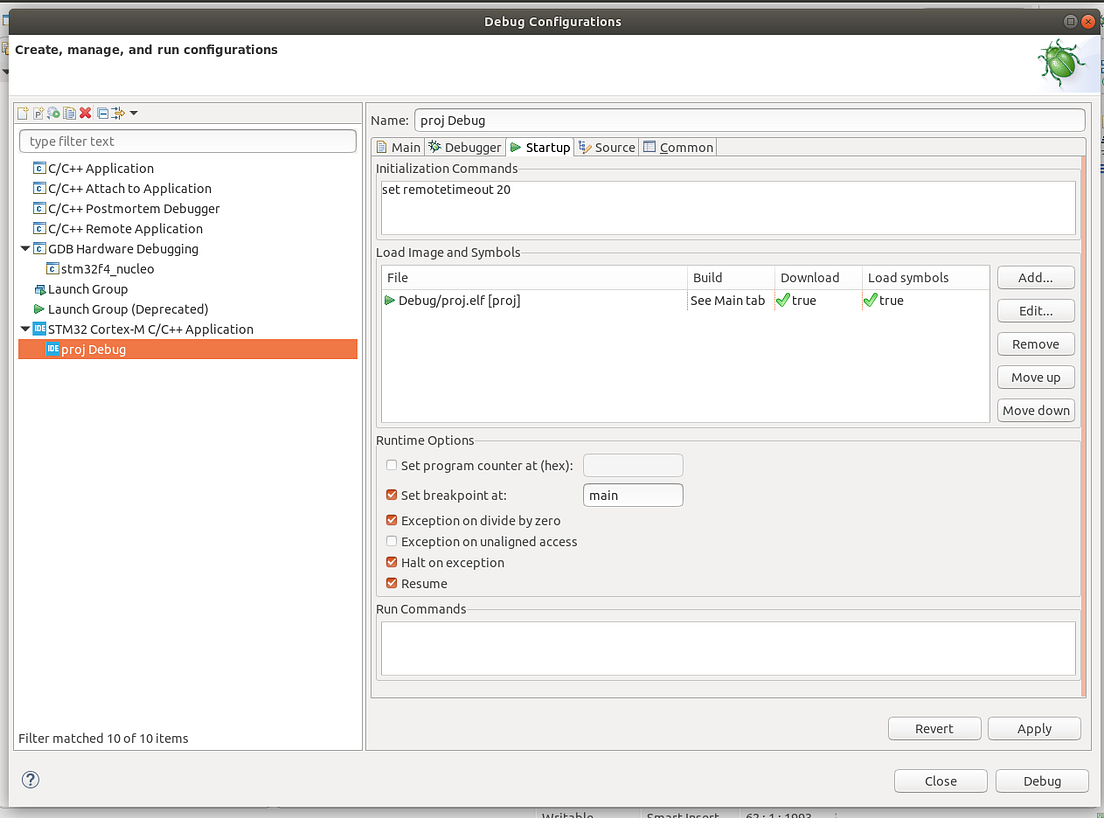Open the toolbar filter dropdown arrow
1104x818 pixels.
[x=134, y=113]
